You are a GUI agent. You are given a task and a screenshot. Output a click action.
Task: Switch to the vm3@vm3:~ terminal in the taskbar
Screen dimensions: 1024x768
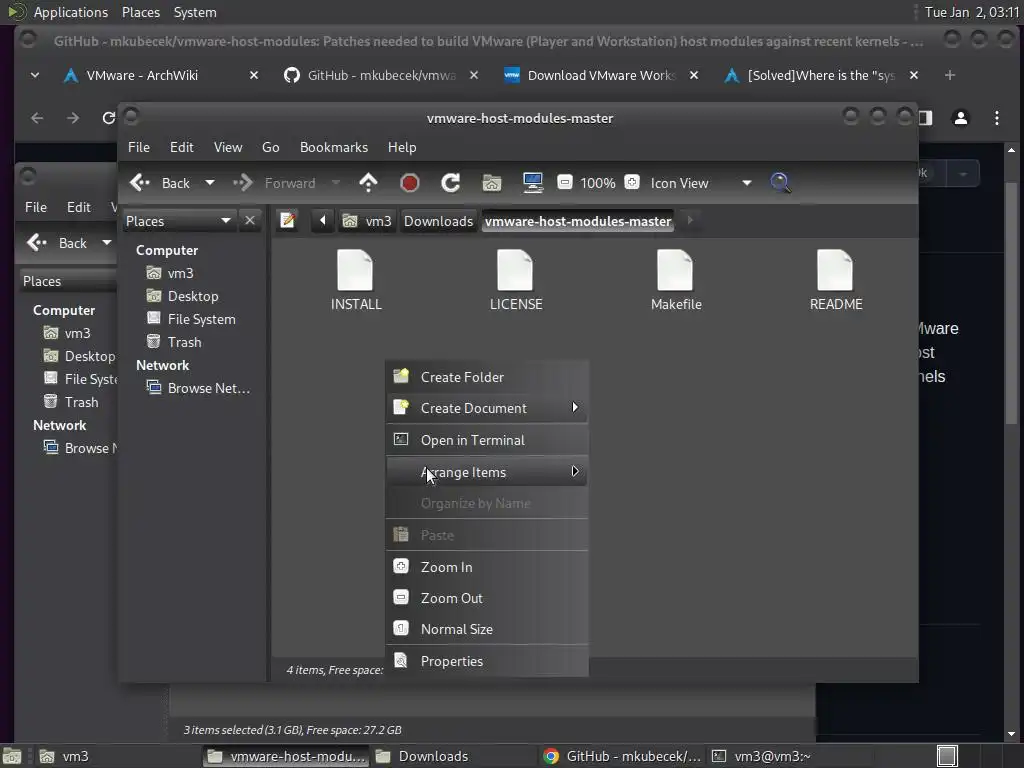(788, 756)
